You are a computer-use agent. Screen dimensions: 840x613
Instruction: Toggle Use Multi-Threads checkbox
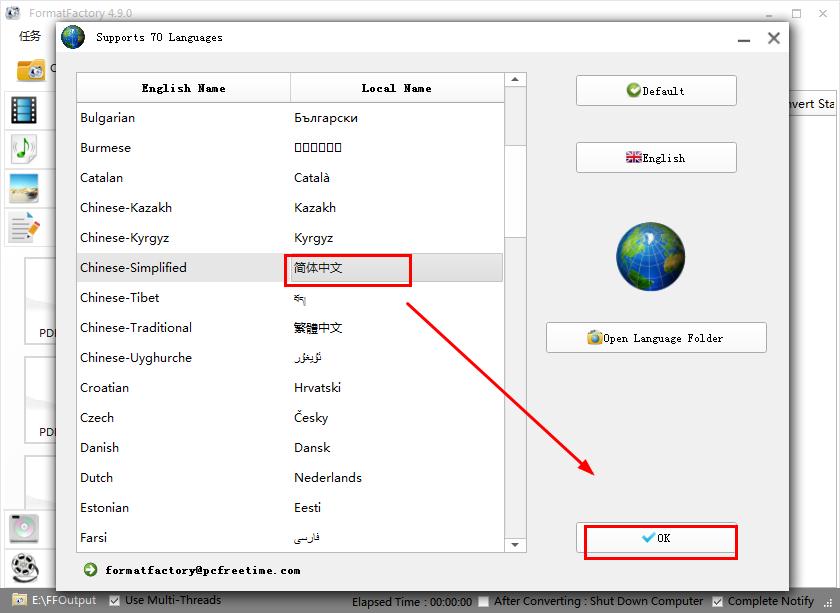114,601
